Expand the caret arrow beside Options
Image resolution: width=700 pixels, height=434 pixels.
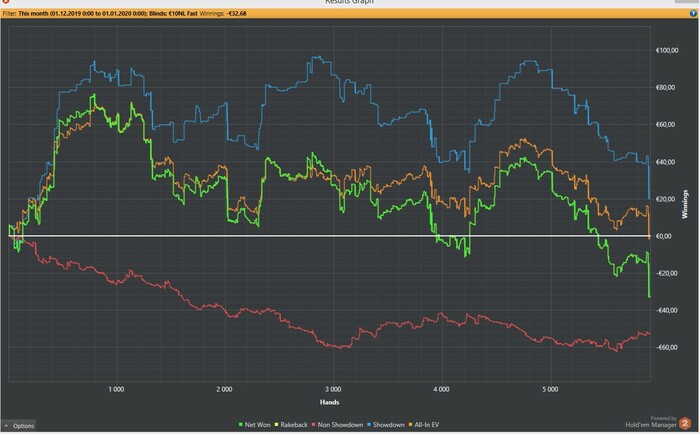(x=6, y=426)
